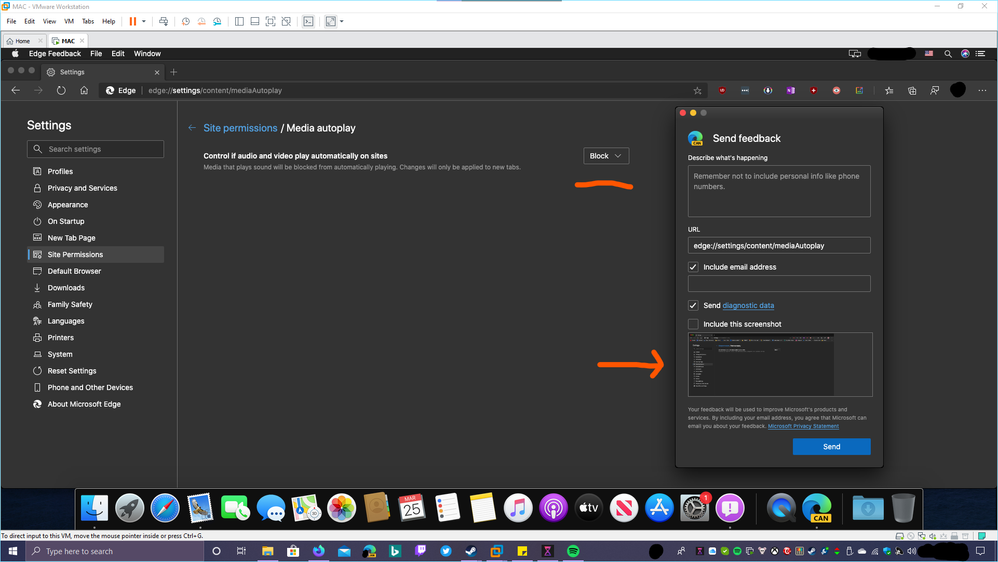Click Windows taskbar search box
The image size is (998, 562).
point(115,551)
